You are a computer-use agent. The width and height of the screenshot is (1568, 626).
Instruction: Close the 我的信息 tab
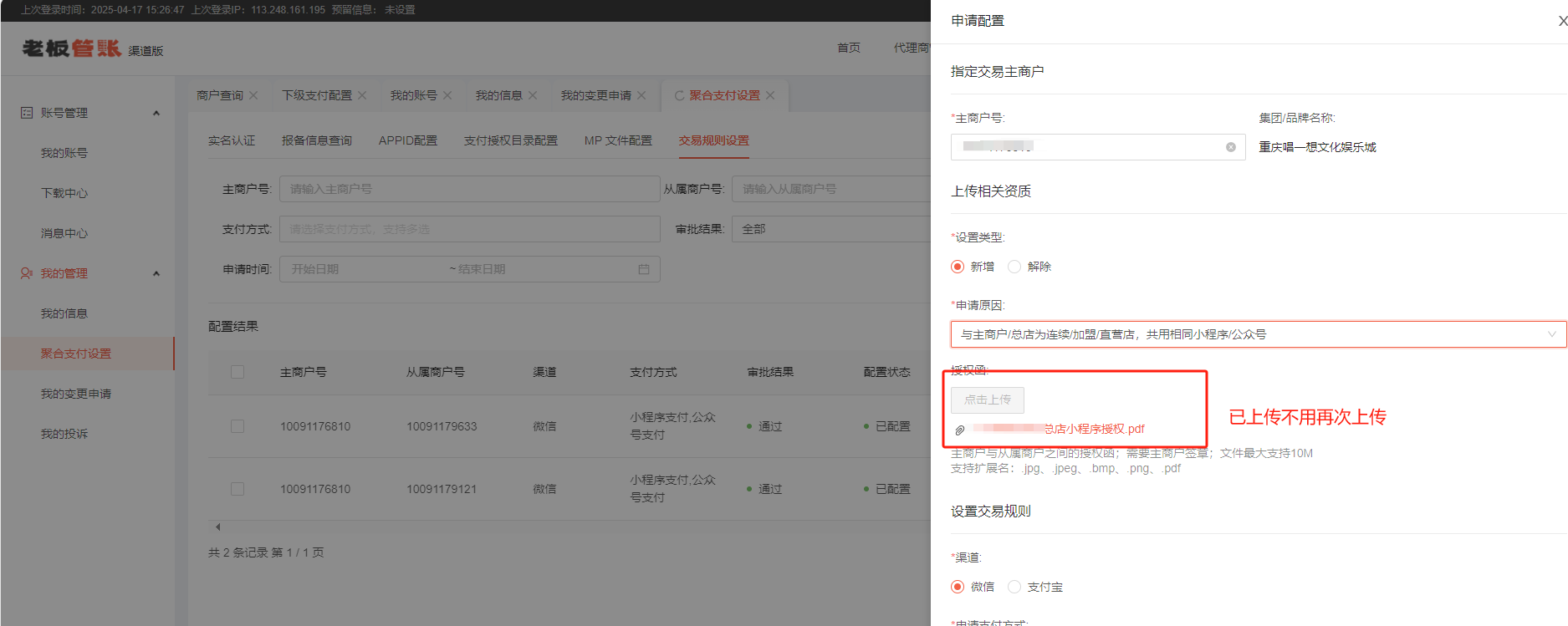[533, 95]
